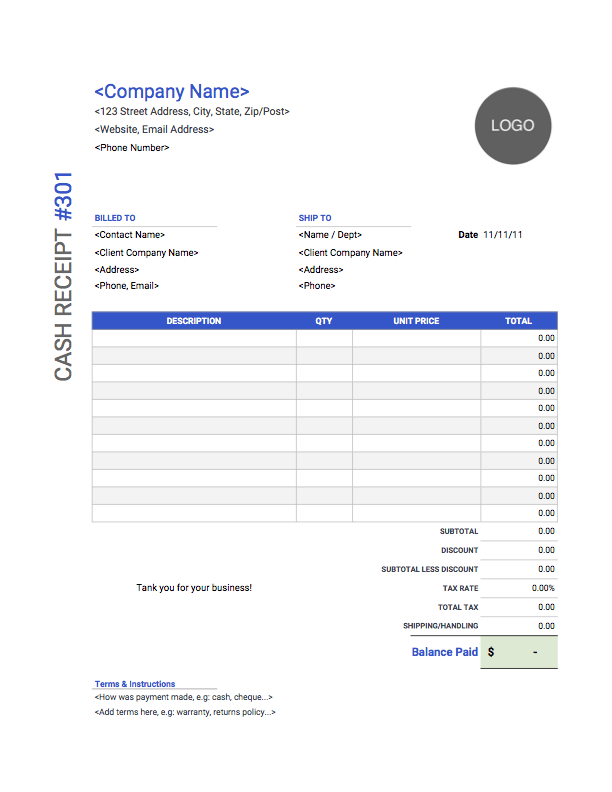The height and width of the screenshot is (792, 612).
Task: Click <Client Company Name> under SHIP TO
Action: point(350,253)
